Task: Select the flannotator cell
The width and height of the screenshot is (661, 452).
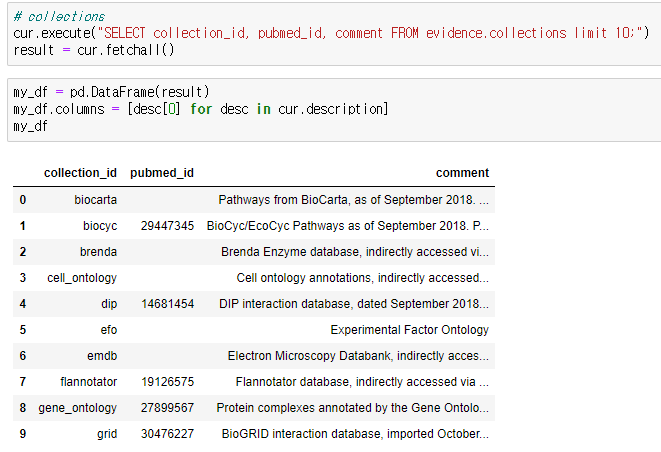Action: pyautogui.click(x=89, y=382)
